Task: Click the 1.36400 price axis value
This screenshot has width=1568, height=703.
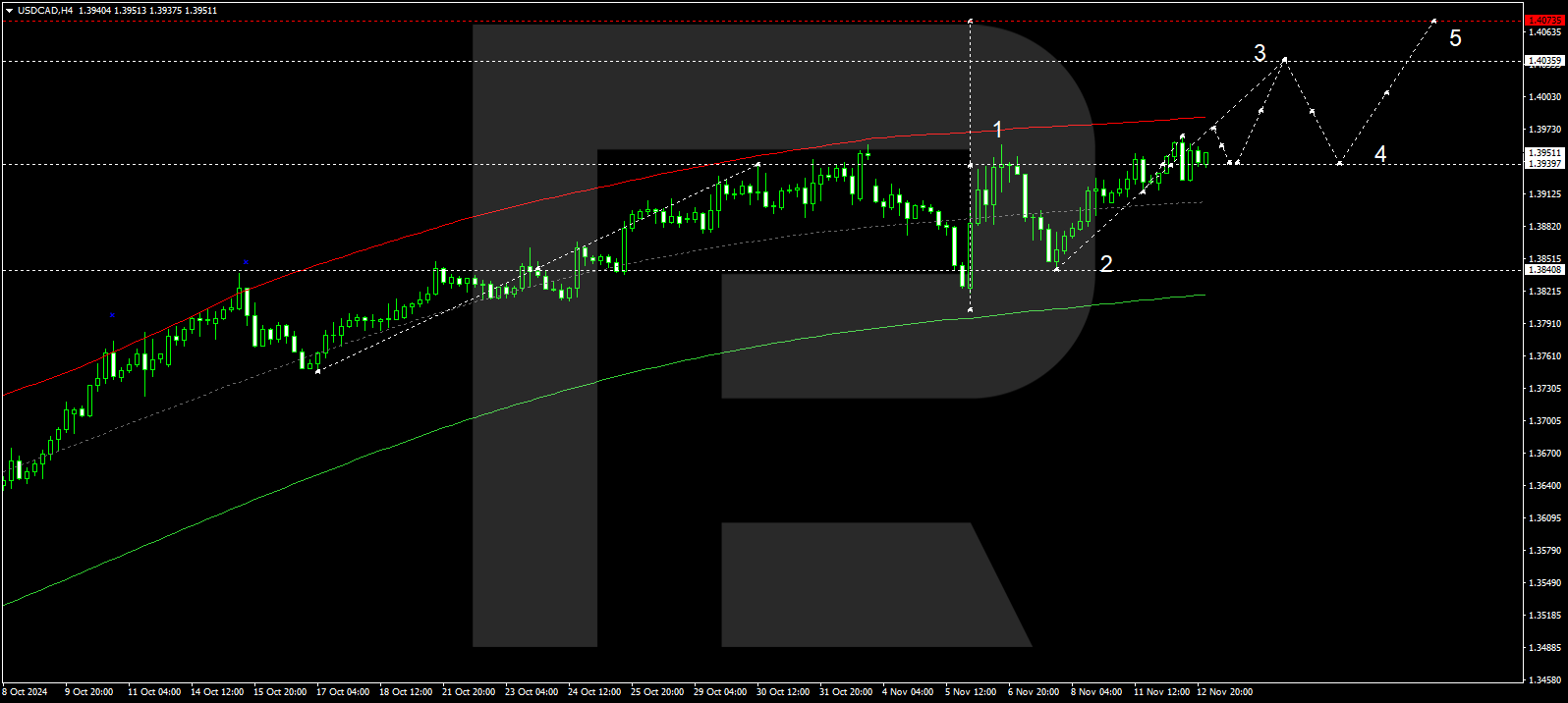Action: (1545, 485)
